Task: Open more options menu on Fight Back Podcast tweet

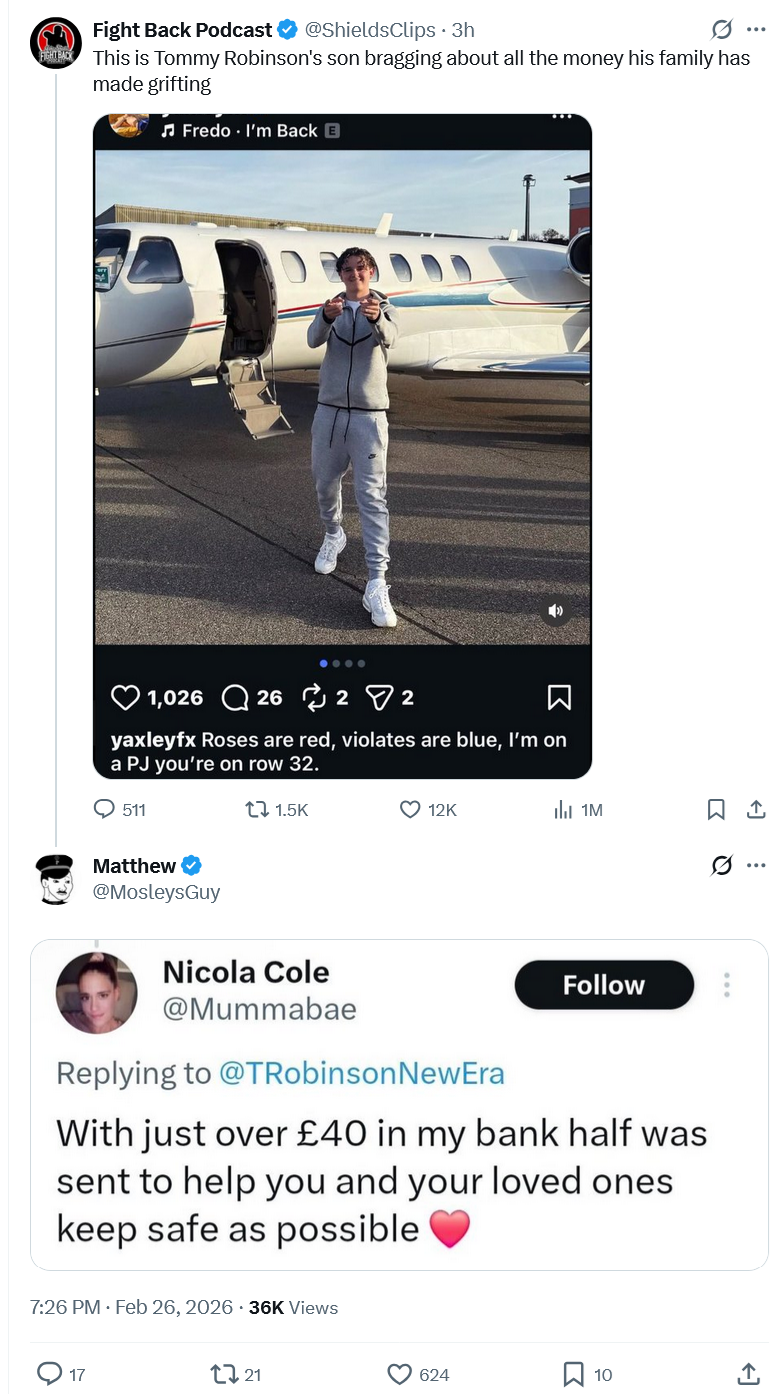Action: point(756,30)
